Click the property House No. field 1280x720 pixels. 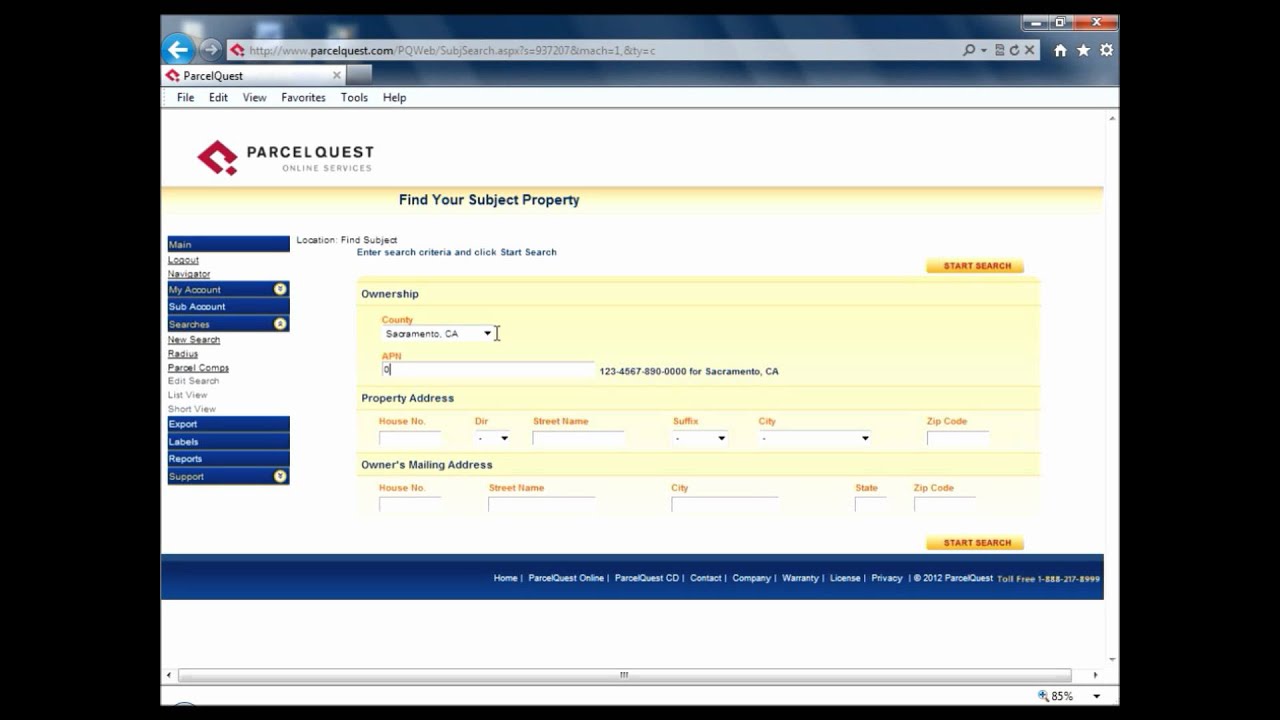pos(410,438)
